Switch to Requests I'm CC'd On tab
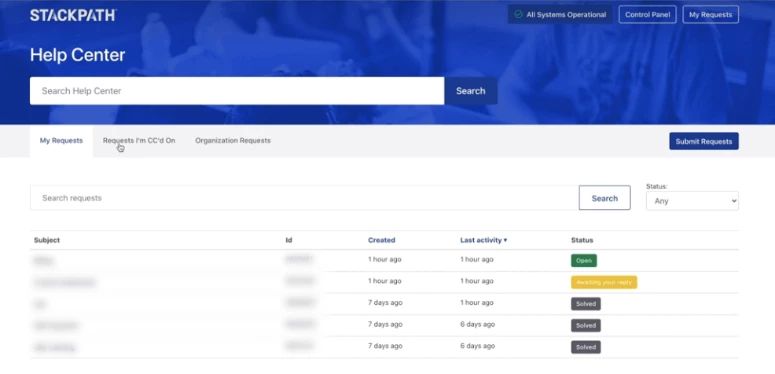This screenshot has height=374, width=775. (139, 141)
